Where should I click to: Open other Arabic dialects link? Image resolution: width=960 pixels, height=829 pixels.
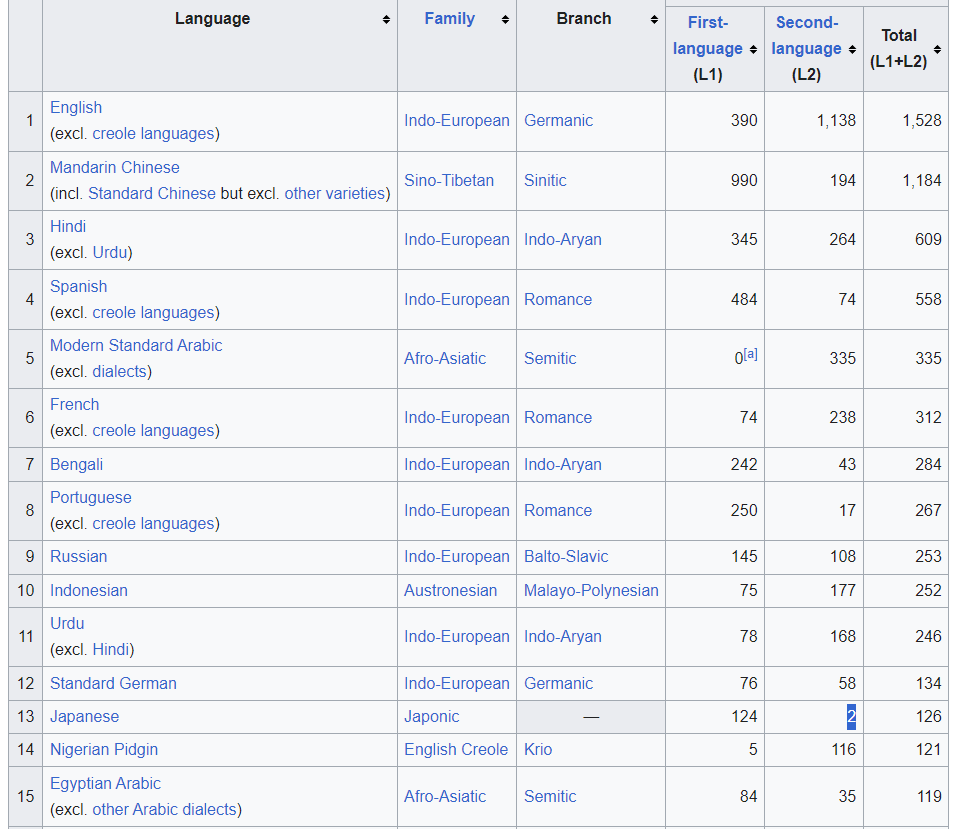coord(164,809)
